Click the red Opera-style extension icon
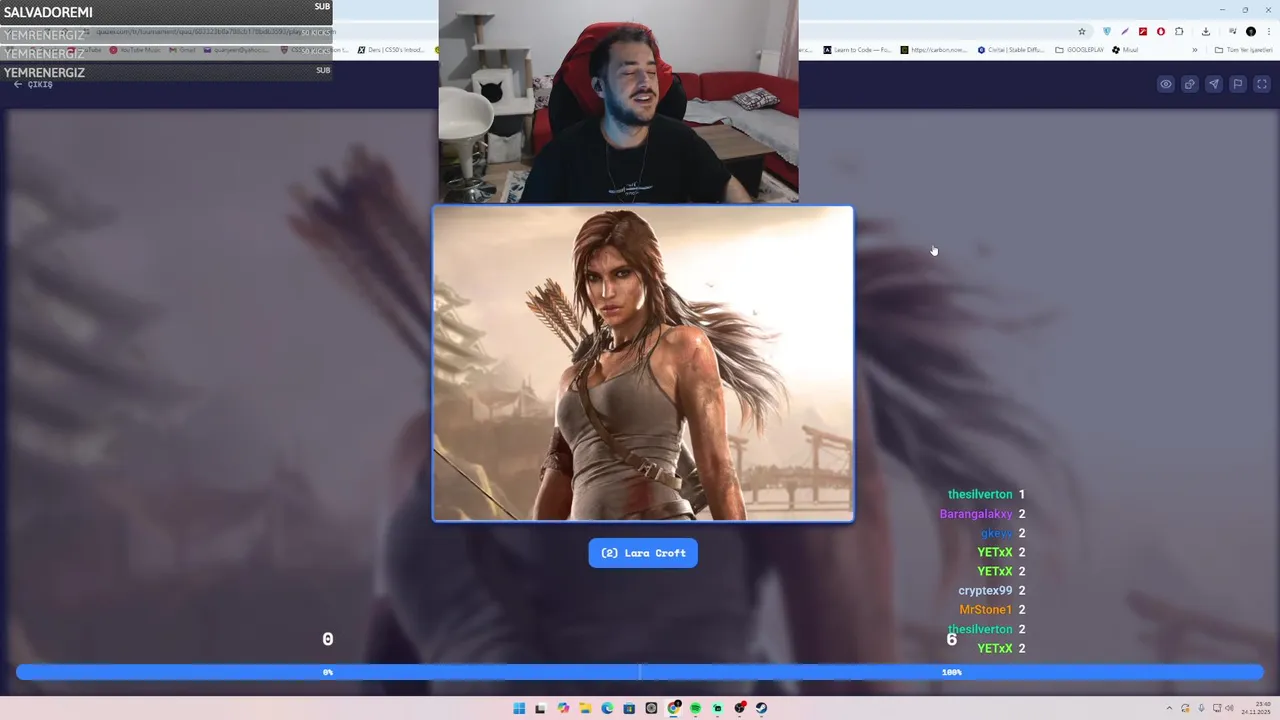 [1161, 32]
